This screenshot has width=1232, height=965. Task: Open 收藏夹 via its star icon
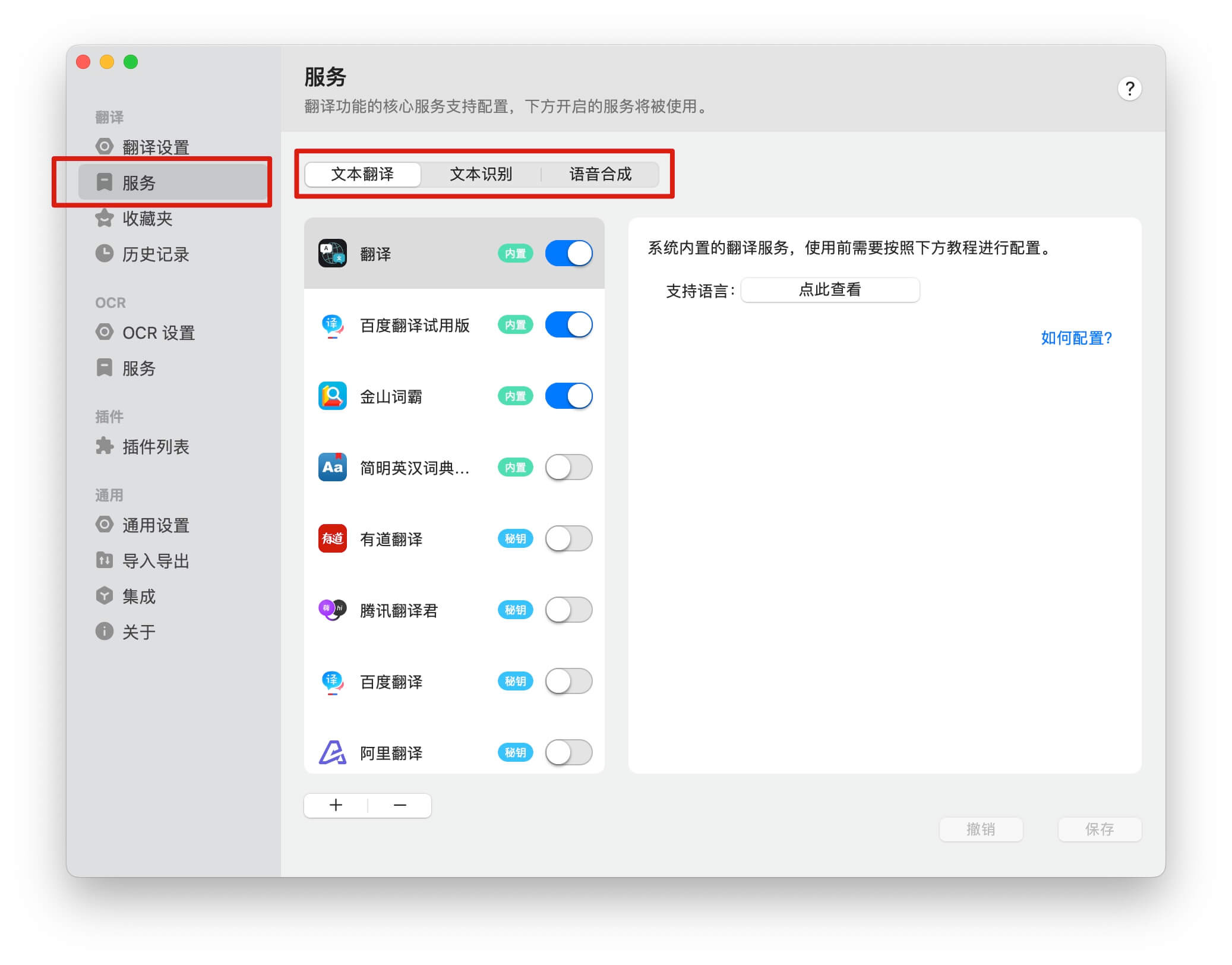[x=105, y=219]
